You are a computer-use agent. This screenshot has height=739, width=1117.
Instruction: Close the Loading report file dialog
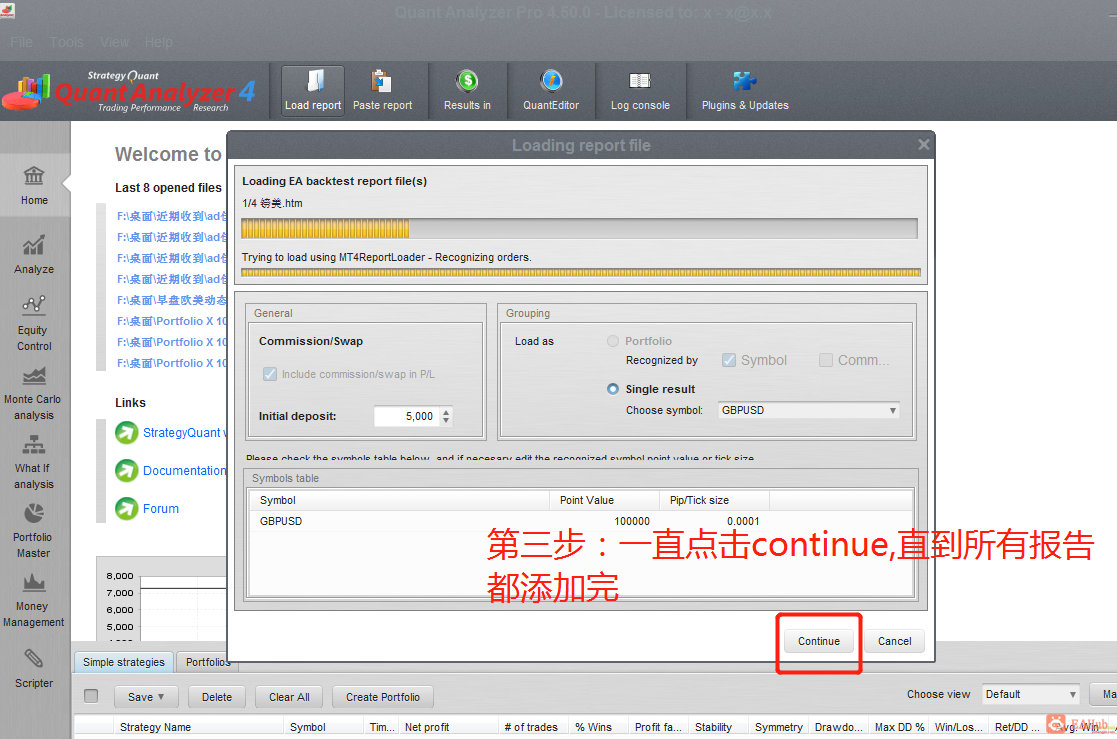tap(923, 145)
